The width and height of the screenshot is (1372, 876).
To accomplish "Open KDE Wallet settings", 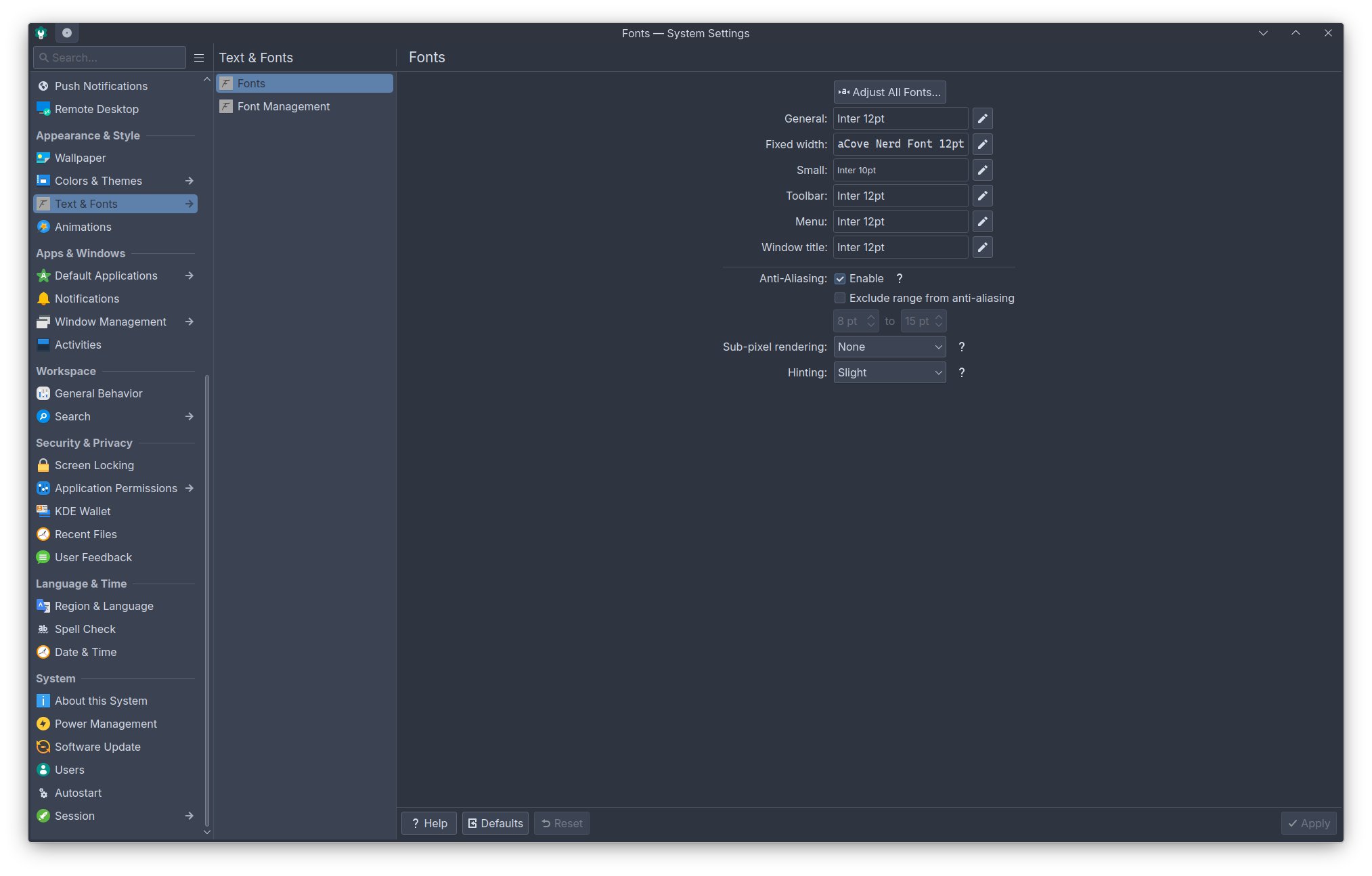I will click(x=83, y=511).
